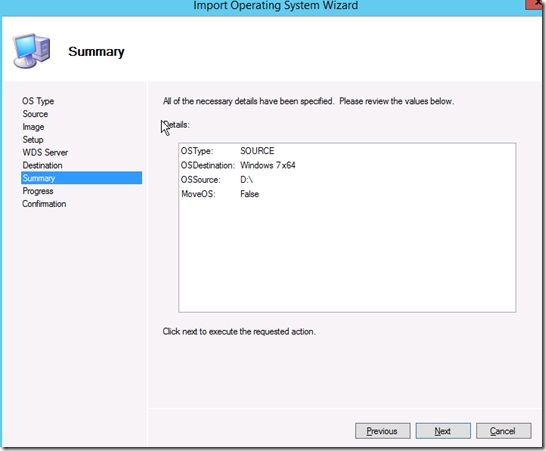Click the SOURCE value

pyautogui.click(x=257, y=151)
